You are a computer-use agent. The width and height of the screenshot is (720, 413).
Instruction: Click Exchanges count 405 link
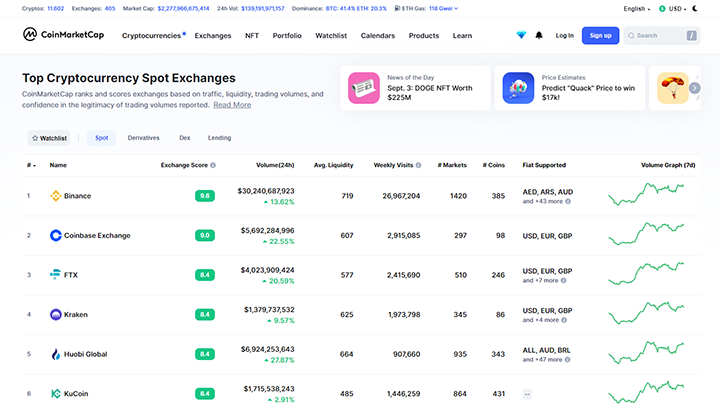110,8
